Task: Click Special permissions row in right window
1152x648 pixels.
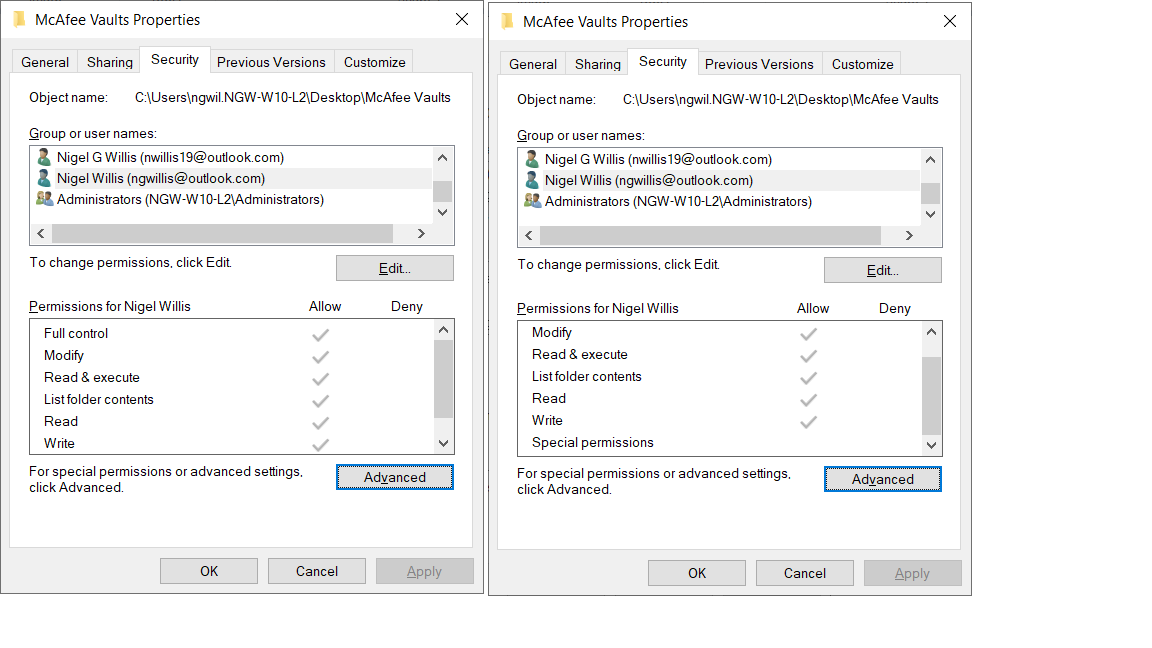Action: click(x=720, y=442)
